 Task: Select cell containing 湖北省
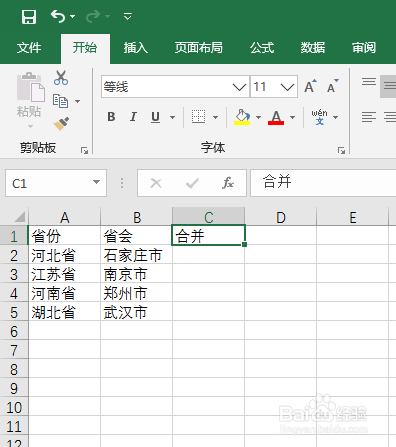[x=65, y=312]
